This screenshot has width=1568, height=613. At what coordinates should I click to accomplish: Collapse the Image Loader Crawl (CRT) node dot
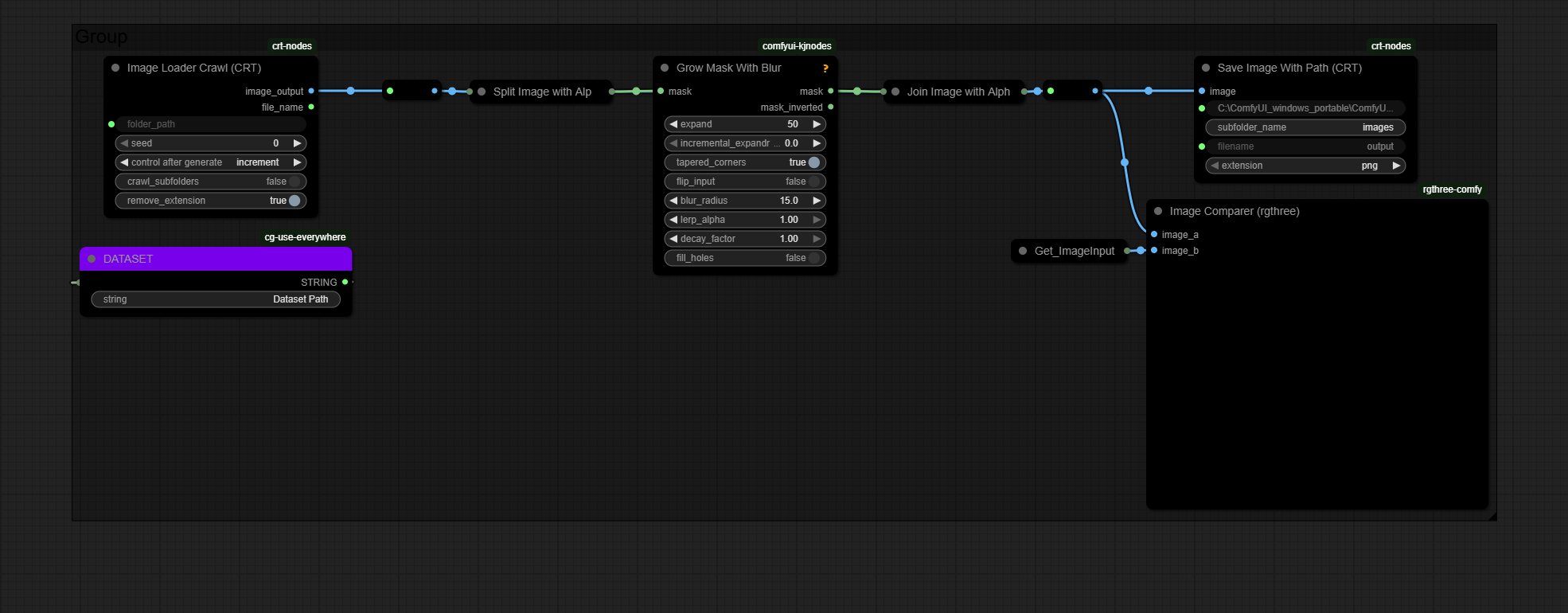pyautogui.click(x=115, y=68)
